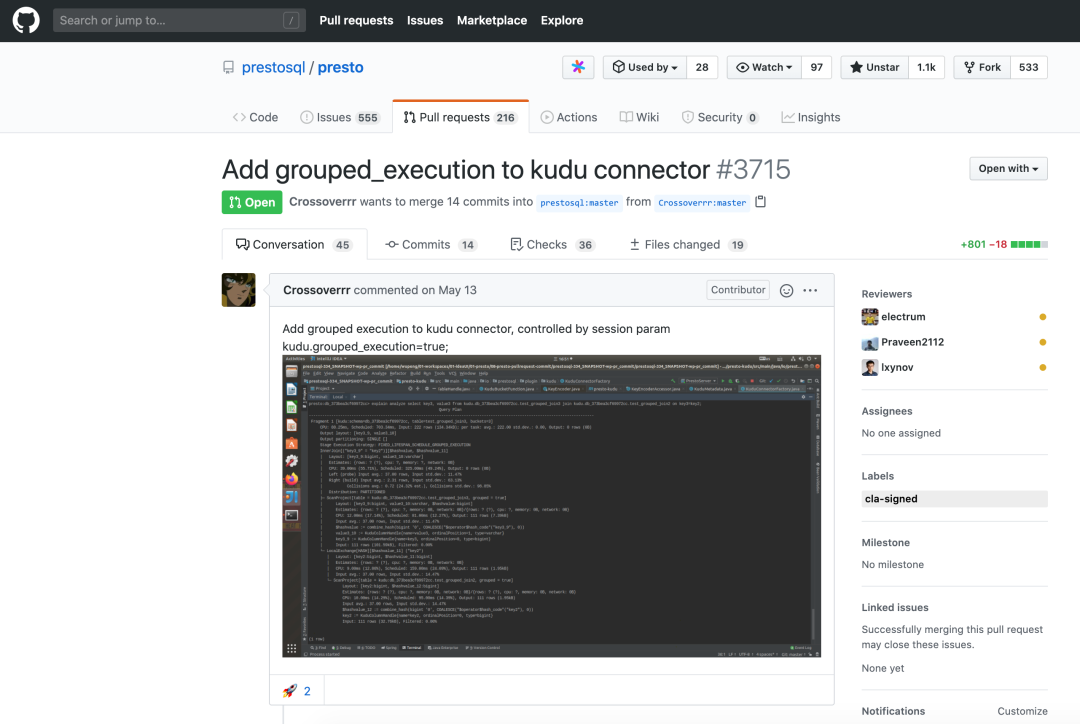Open the 'on May 13' comment timestamp

pos(449,290)
